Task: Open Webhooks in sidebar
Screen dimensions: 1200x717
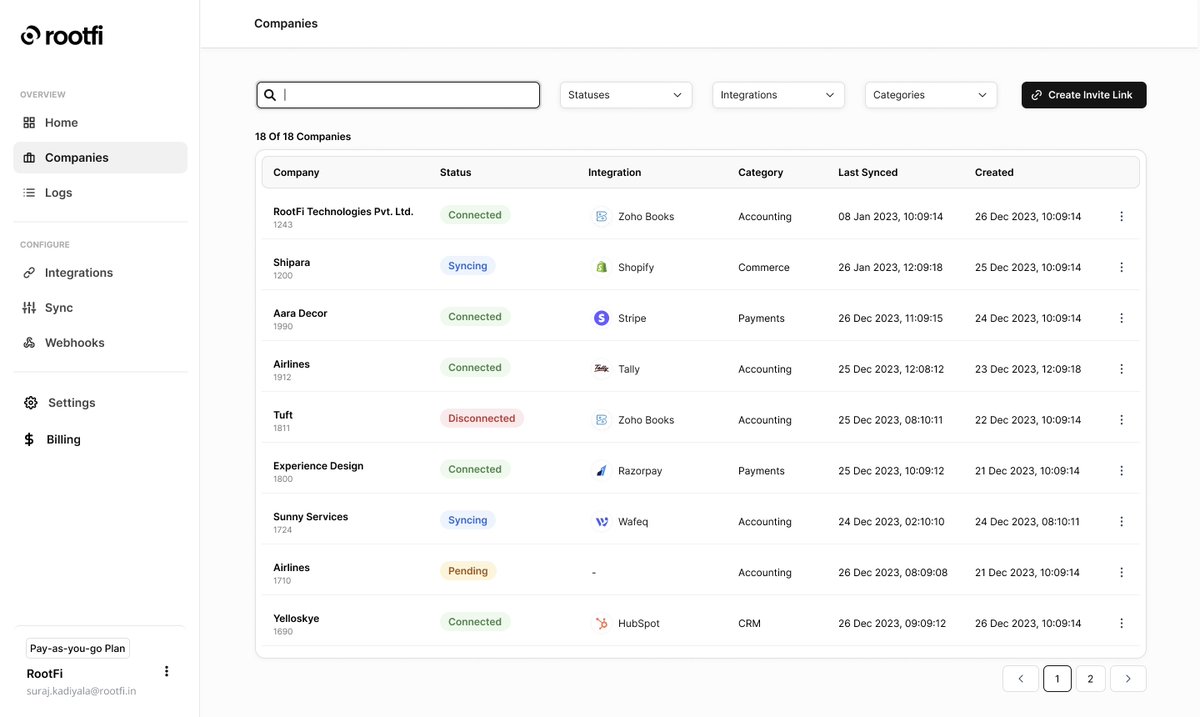Action: [100, 342]
